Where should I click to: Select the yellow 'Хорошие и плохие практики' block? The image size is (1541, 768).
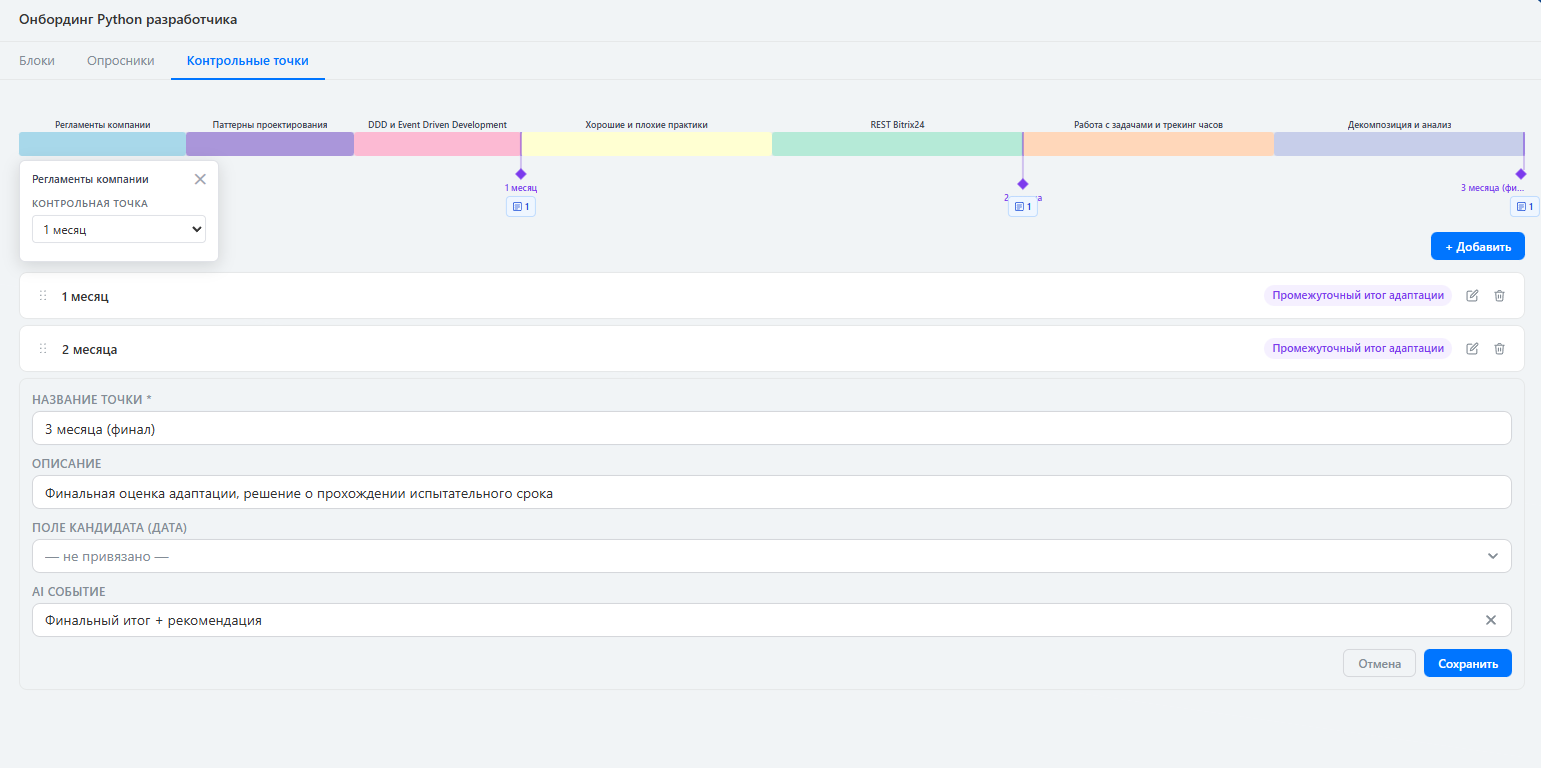(646, 144)
